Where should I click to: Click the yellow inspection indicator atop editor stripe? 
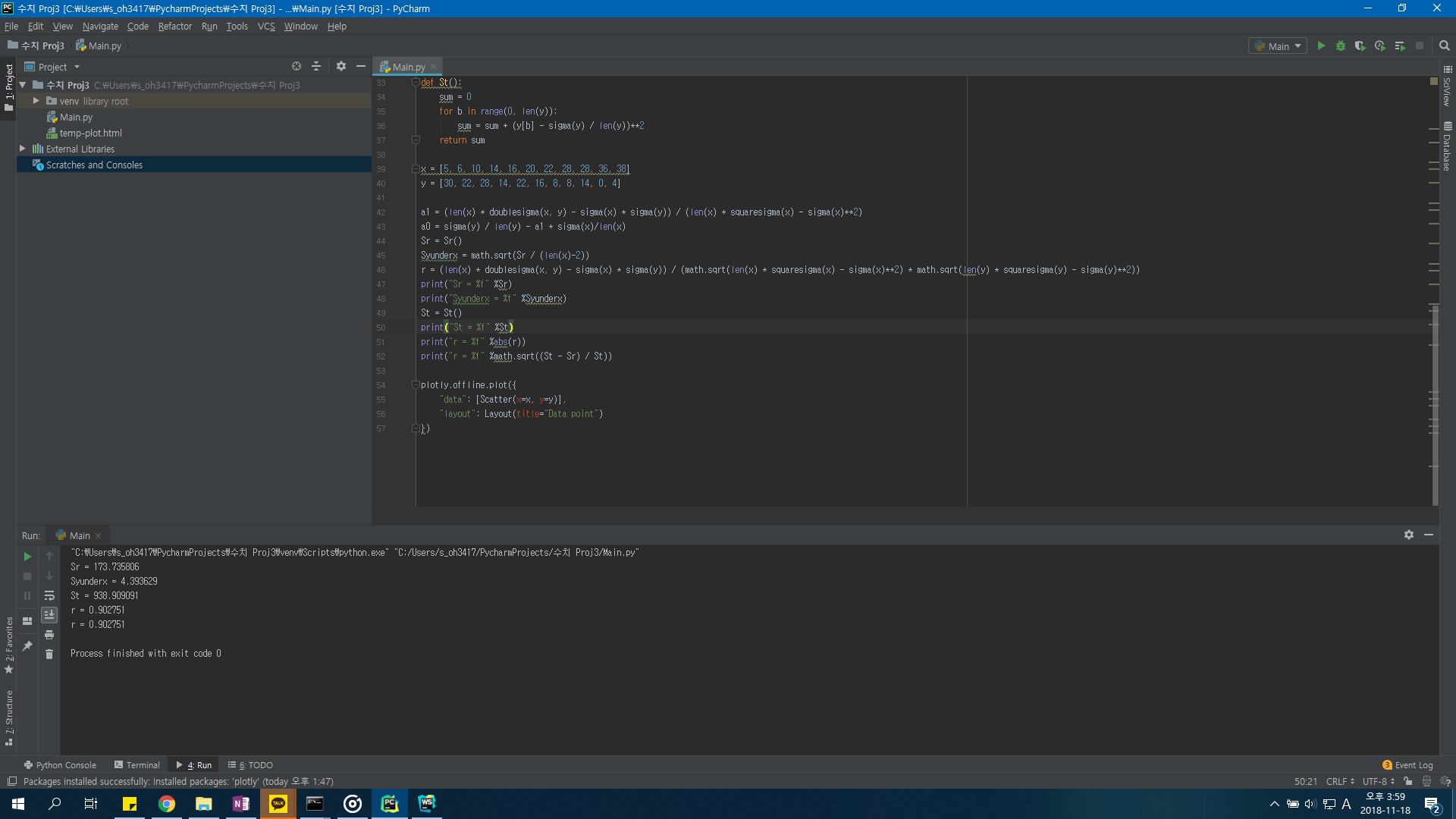coord(1434,80)
